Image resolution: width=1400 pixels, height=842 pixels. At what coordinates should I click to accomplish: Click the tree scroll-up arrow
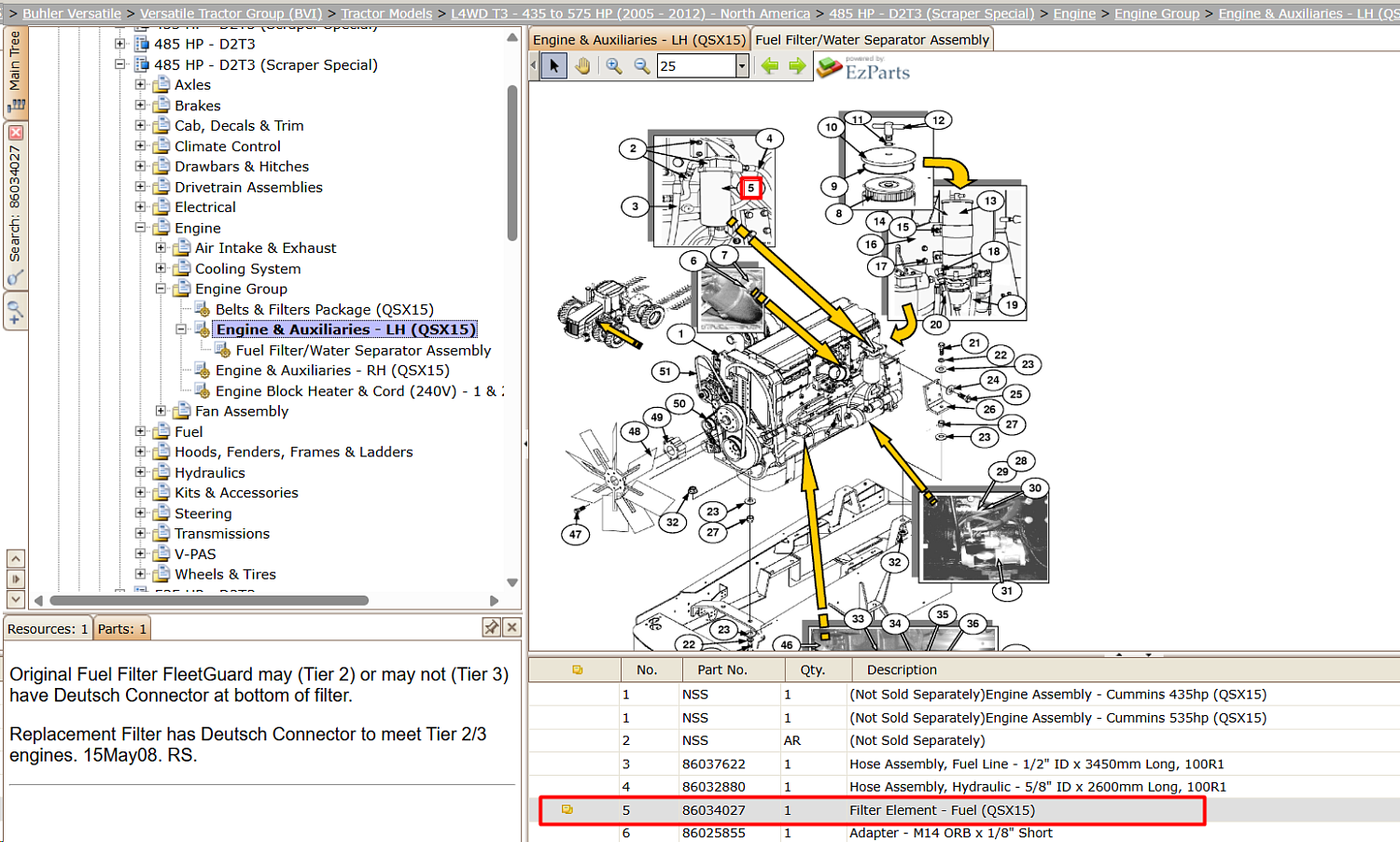point(512,37)
